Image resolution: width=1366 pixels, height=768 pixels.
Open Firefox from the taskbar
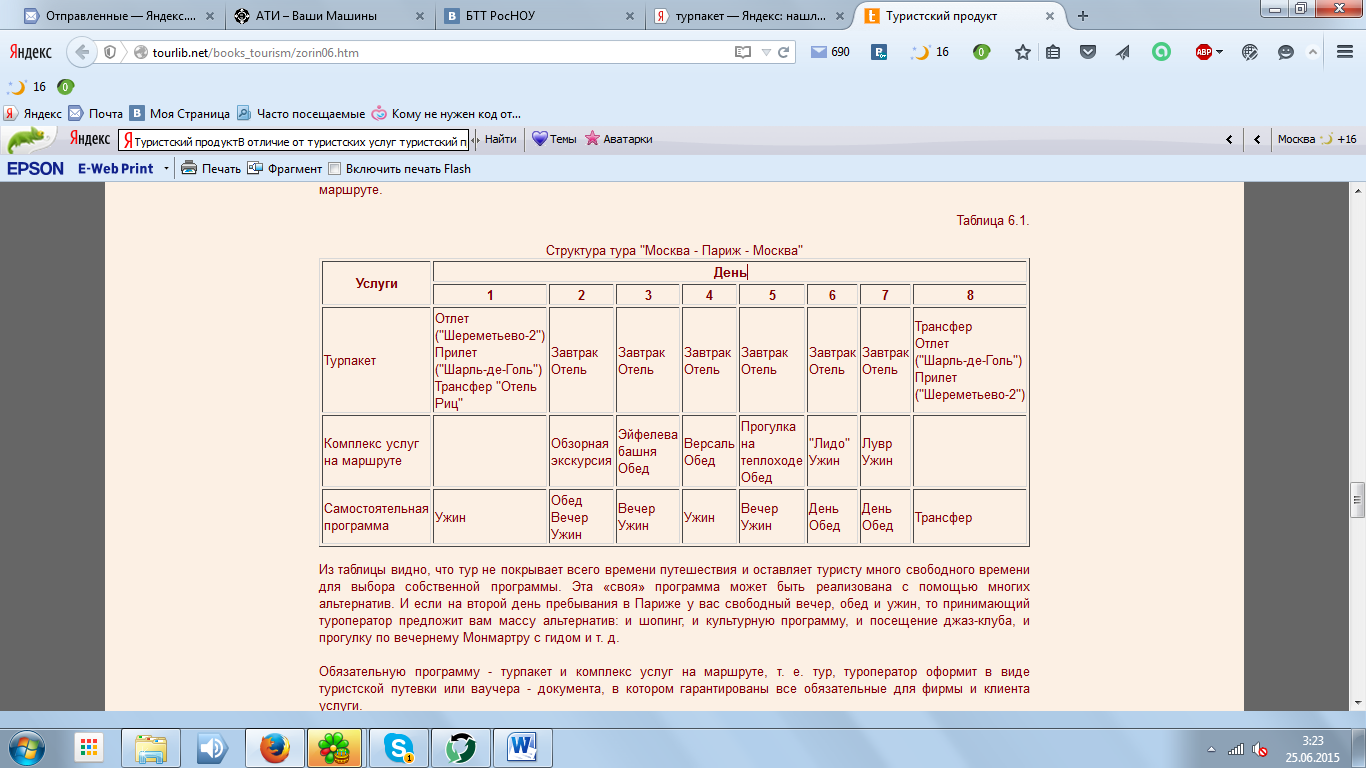tap(273, 747)
